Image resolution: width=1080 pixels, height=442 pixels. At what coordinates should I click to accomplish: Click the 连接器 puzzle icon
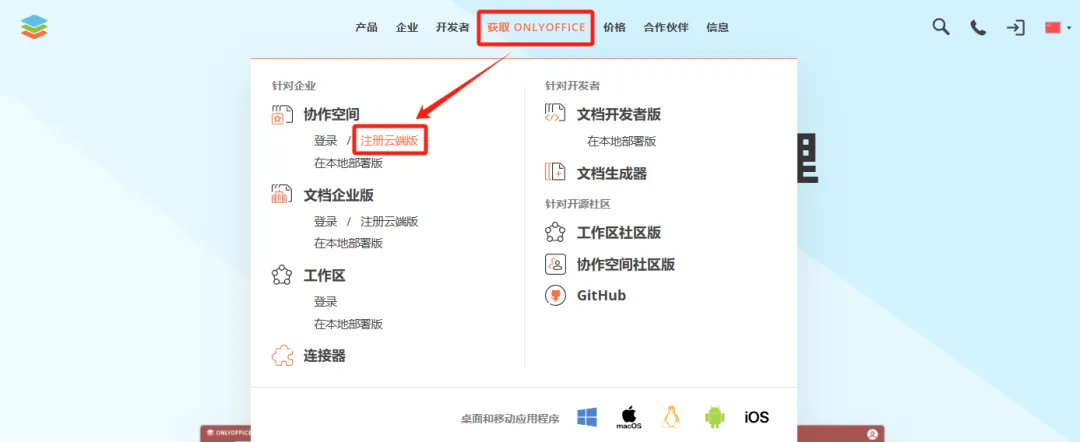coord(282,356)
